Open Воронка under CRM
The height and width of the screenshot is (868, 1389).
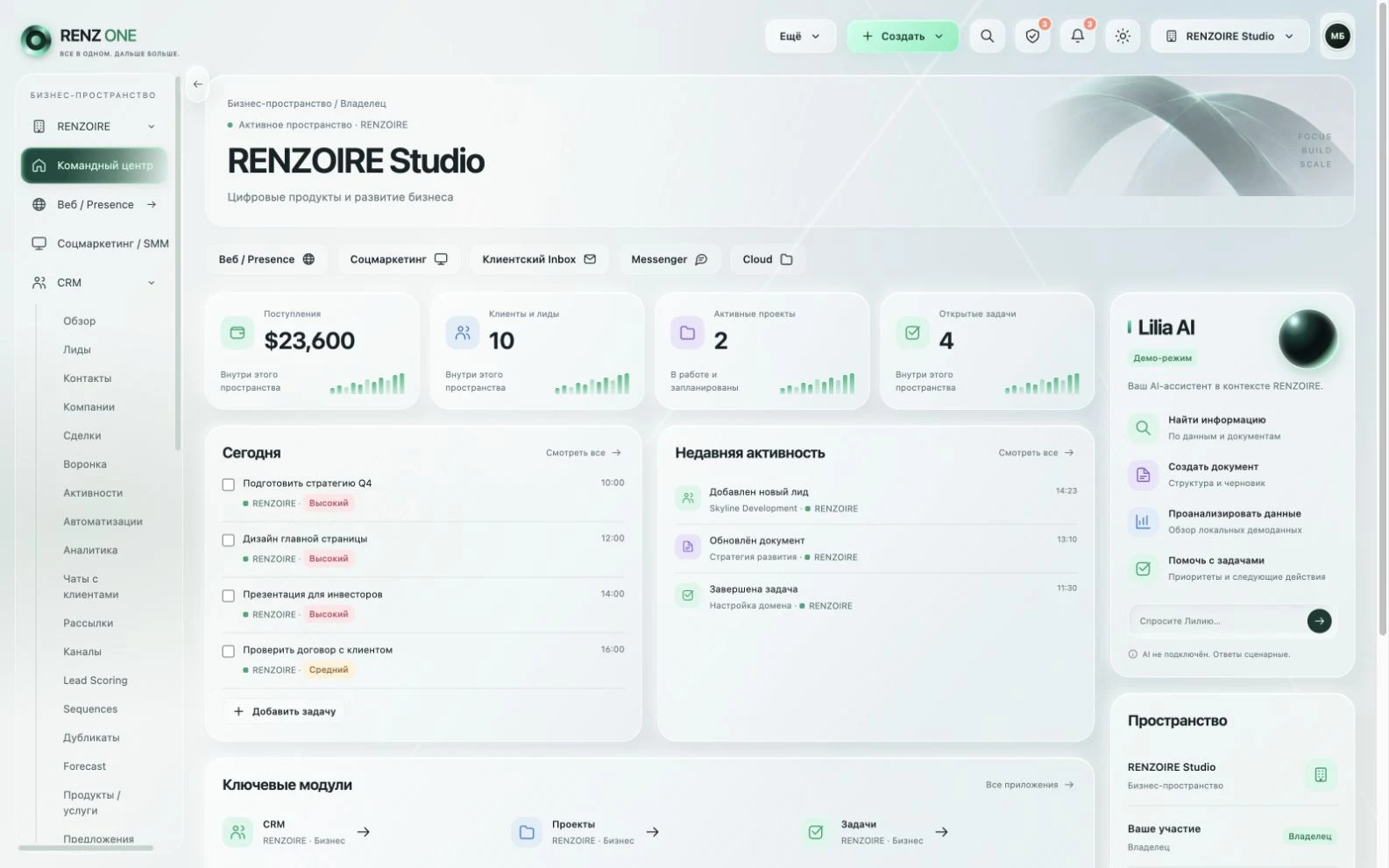85,464
